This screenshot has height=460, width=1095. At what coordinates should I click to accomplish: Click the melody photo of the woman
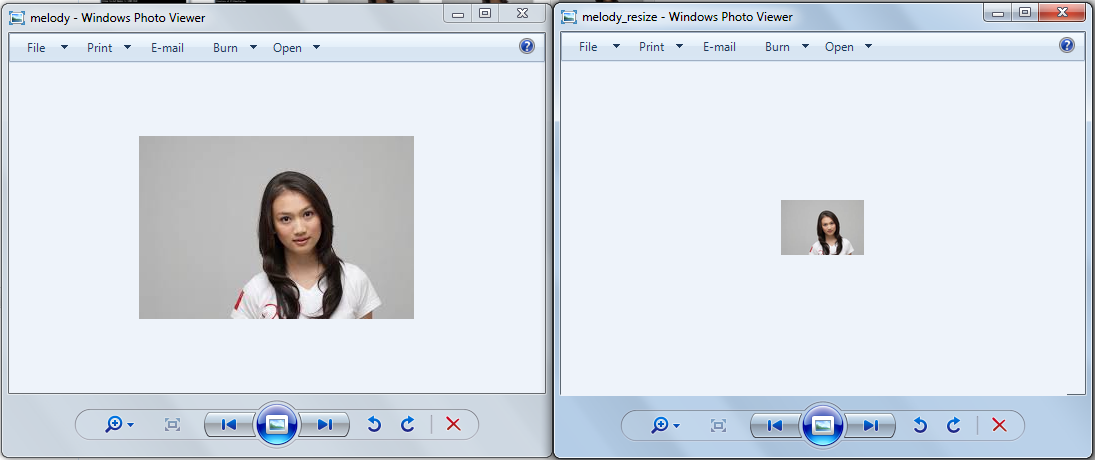277,228
